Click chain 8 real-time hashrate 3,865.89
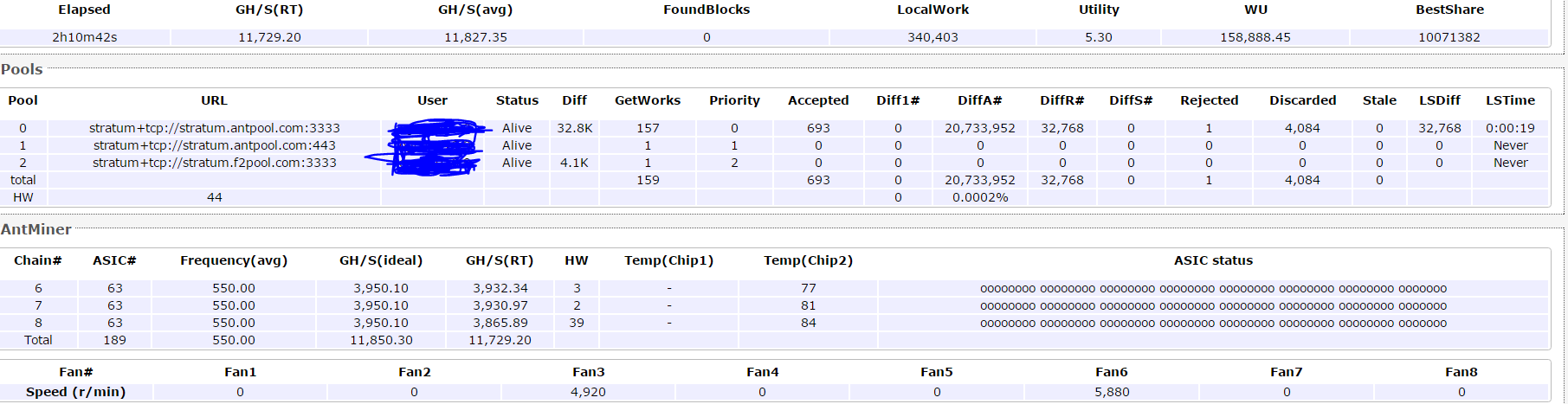The image size is (1568, 404). pyautogui.click(x=500, y=323)
